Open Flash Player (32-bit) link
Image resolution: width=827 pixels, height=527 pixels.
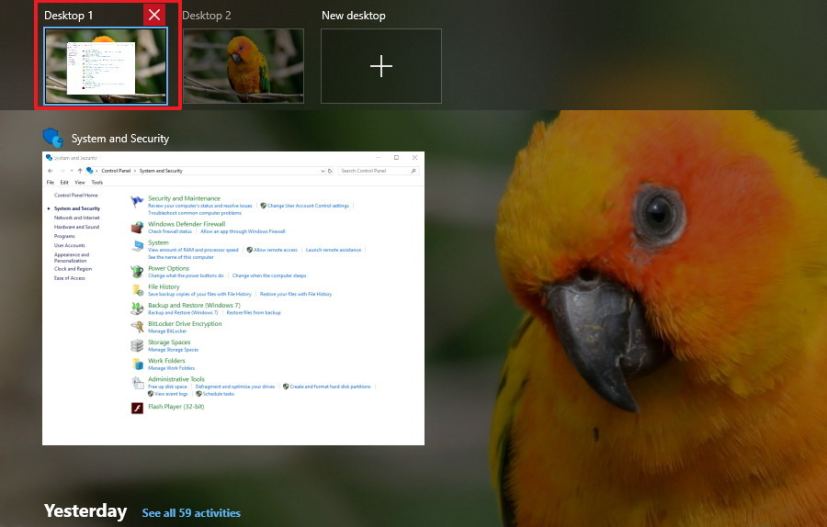tap(176, 407)
